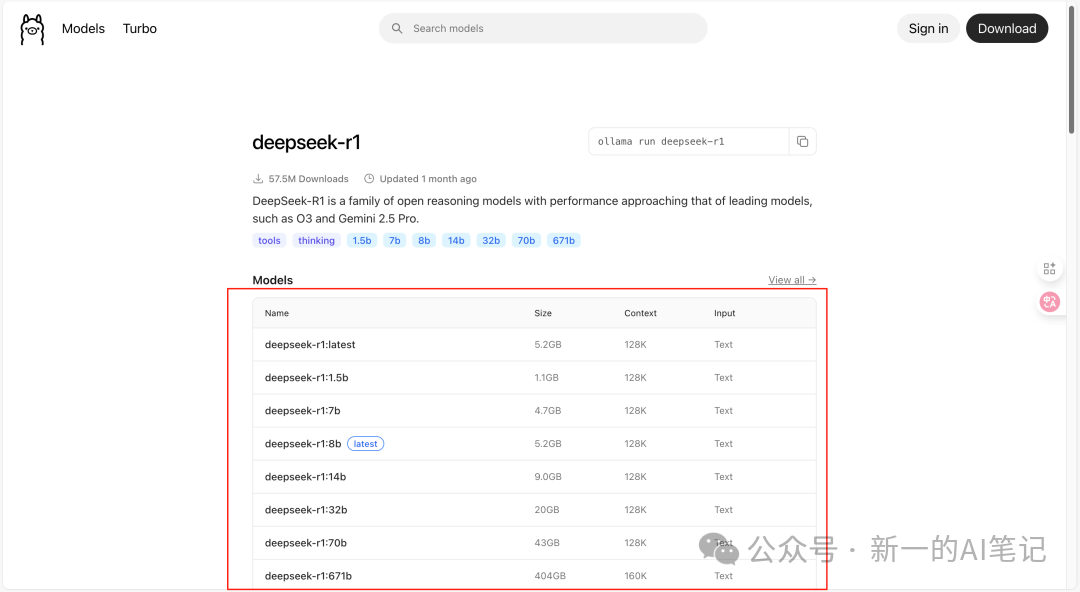Click the Download button
The height and width of the screenshot is (592, 1080).
click(1006, 28)
